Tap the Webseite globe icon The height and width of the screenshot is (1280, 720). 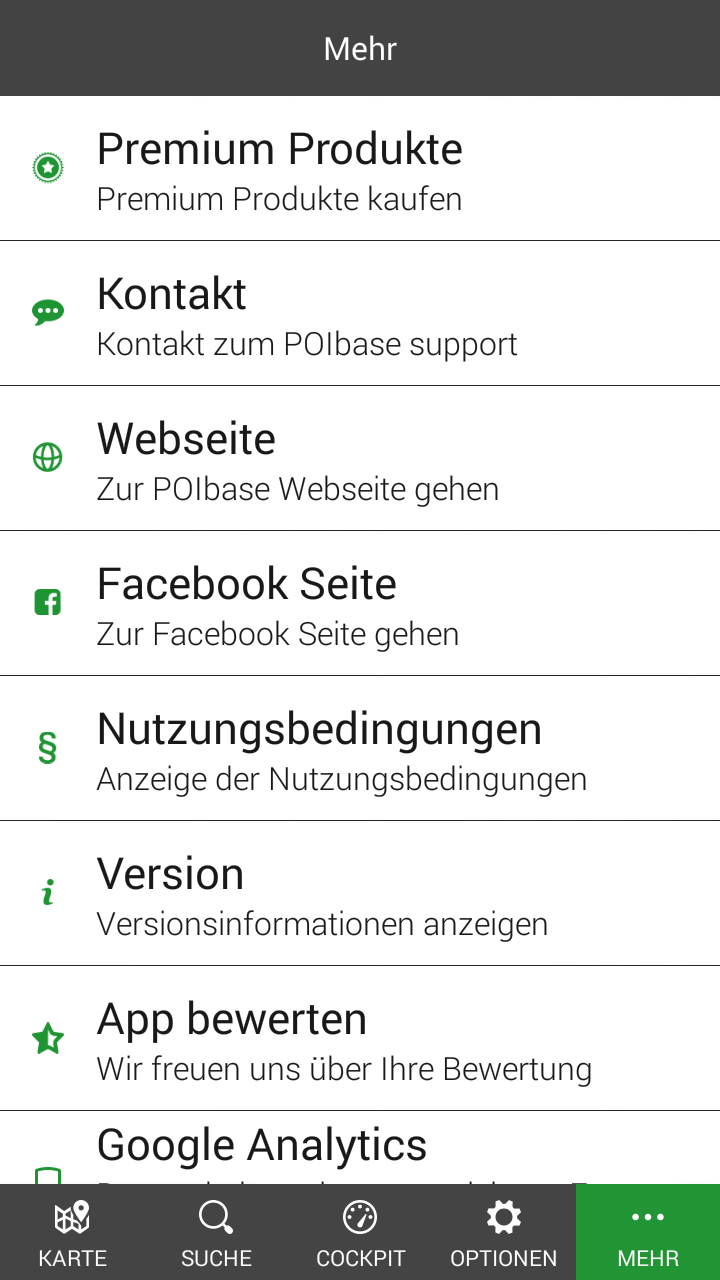[x=48, y=458]
